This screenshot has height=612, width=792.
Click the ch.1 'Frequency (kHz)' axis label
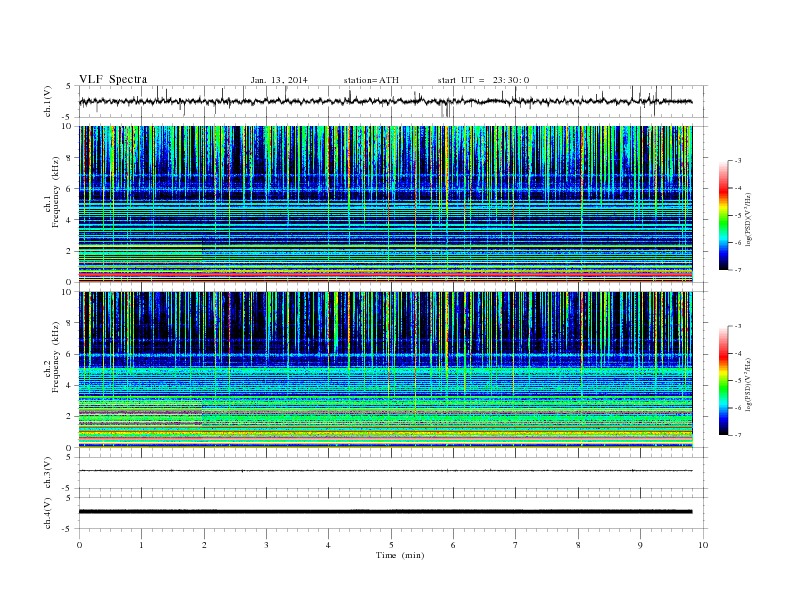pyautogui.click(x=56, y=192)
